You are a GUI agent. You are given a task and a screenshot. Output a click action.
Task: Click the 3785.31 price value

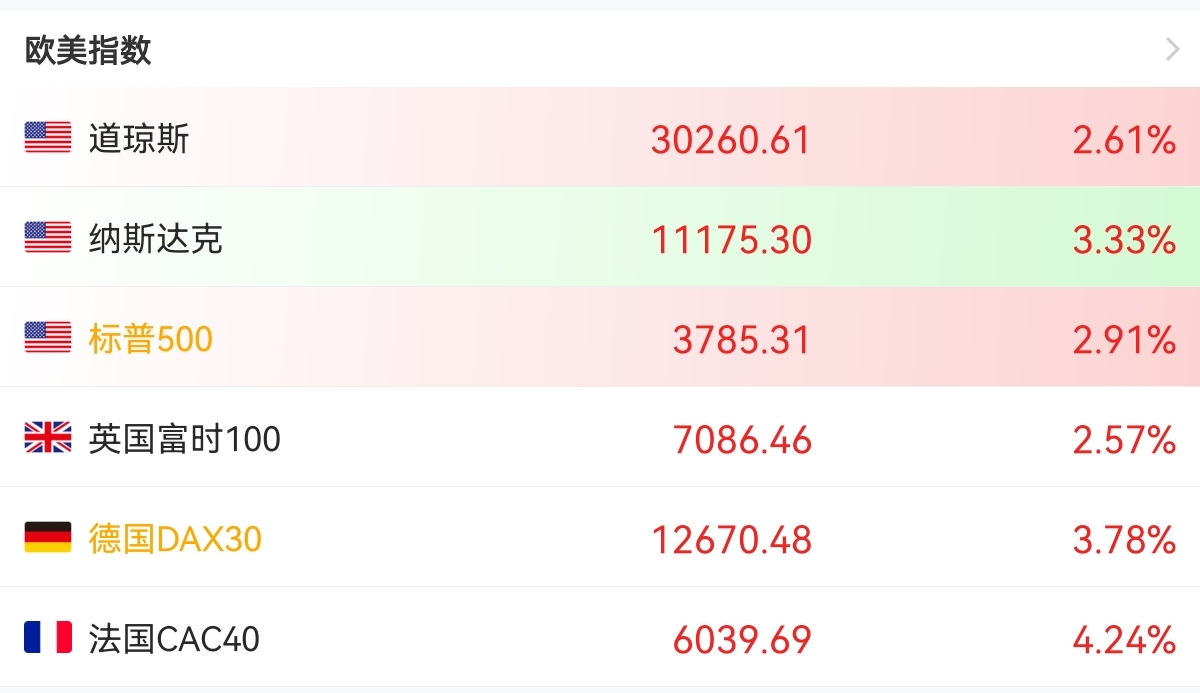pyautogui.click(x=741, y=340)
